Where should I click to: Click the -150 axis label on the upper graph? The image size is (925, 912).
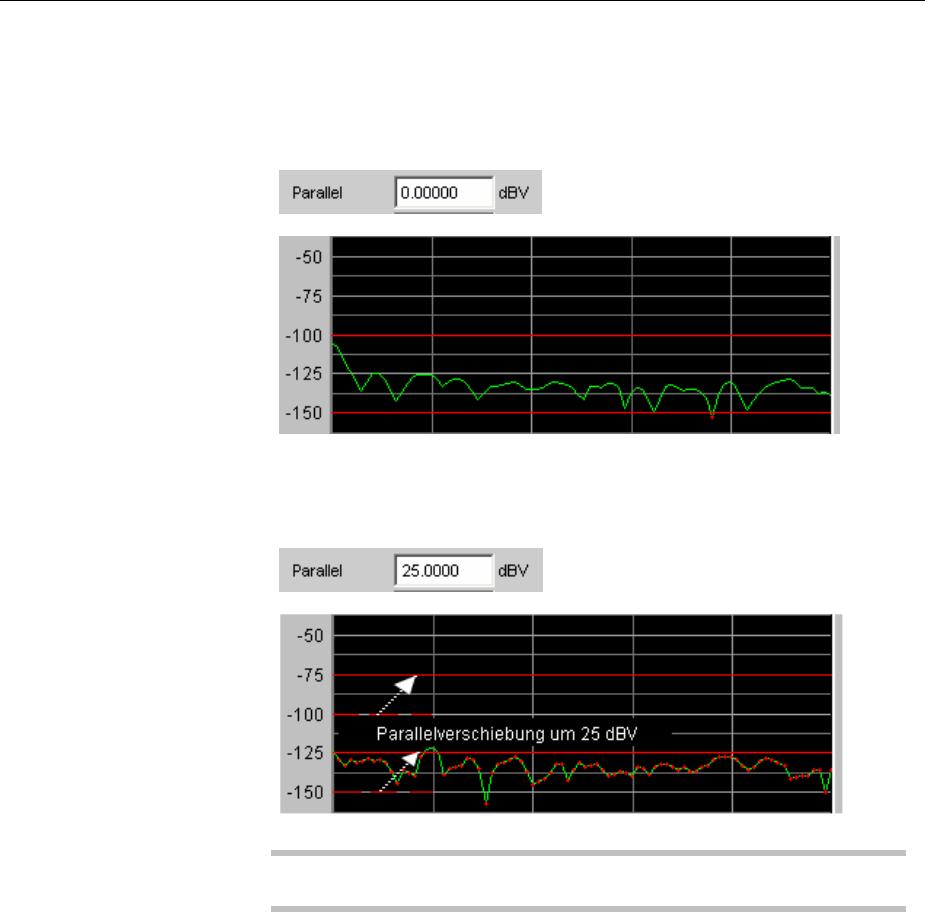click(304, 413)
